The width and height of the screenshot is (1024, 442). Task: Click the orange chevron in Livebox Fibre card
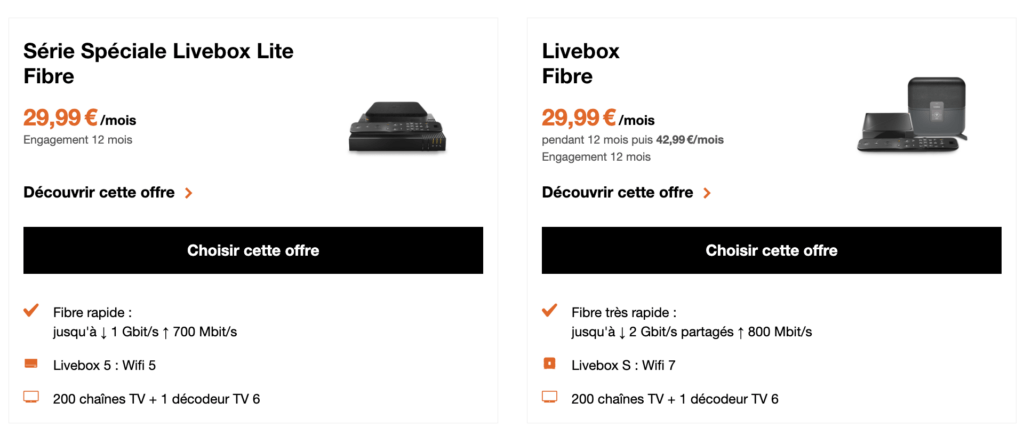coord(707,192)
